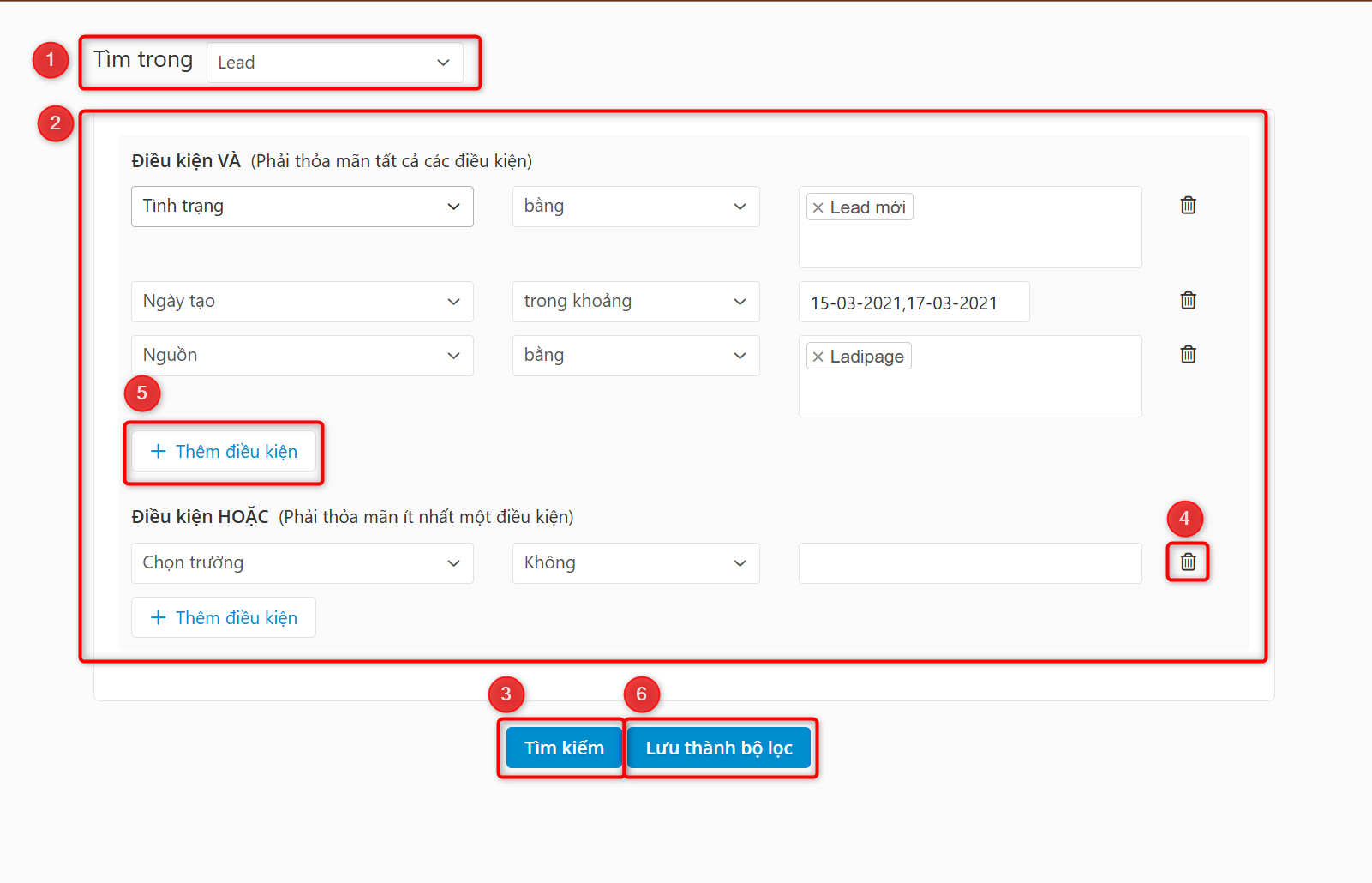Open the Tìm trong Lead dropdown
1372x883 pixels.
coord(334,63)
